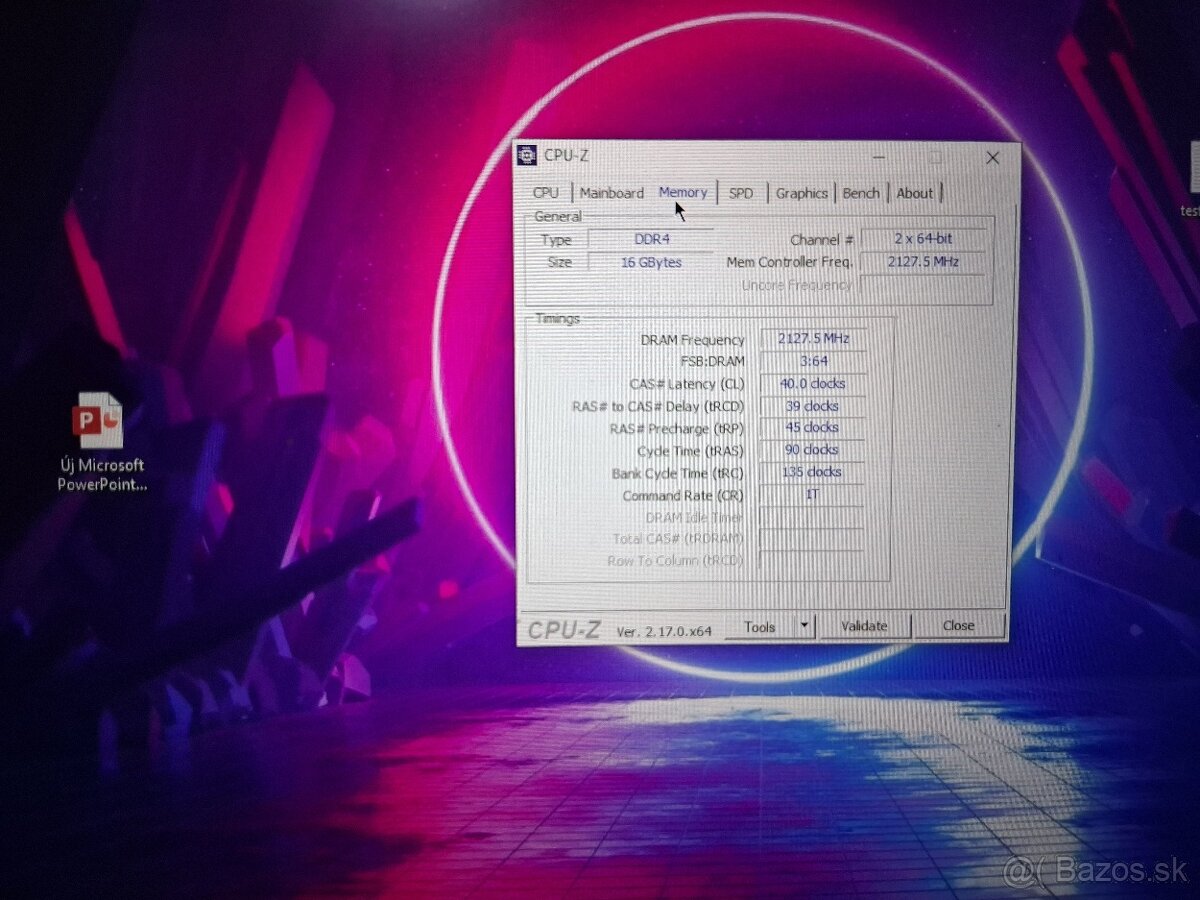
Task: Click the CAS# Latency 40.0 clocks value
Action: [x=812, y=384]
